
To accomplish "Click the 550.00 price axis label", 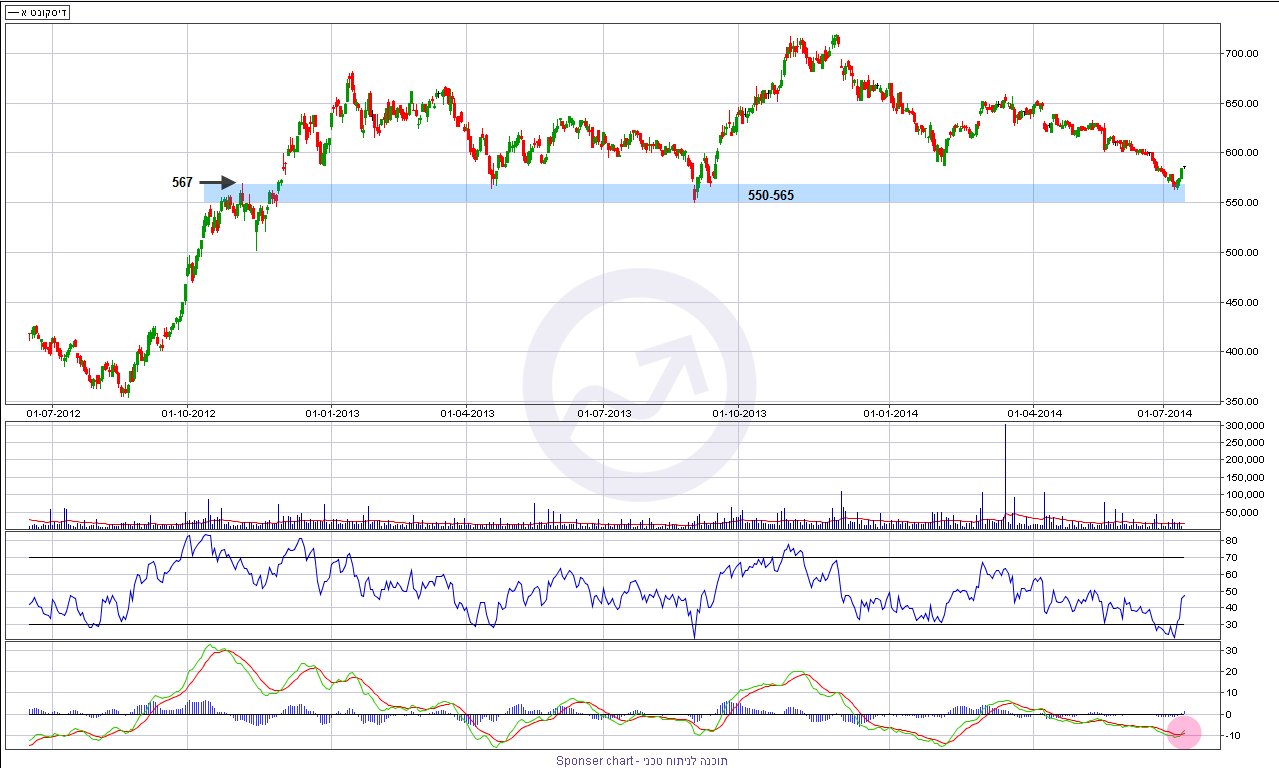I will (x=1241, y=203).
